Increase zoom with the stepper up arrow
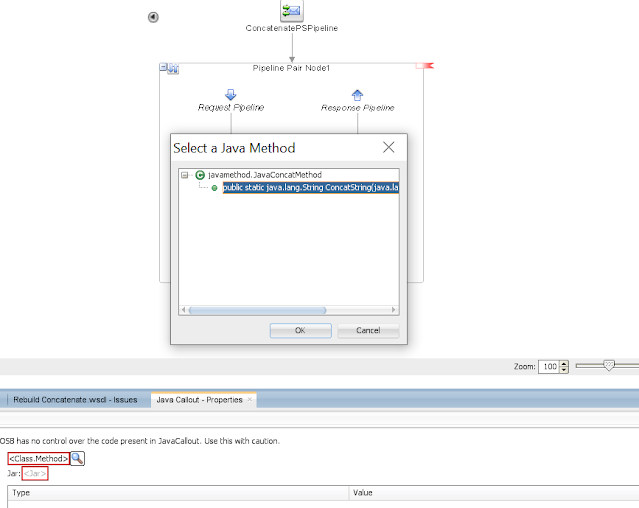The height and width of the screenshot is (508, 639). click(x=564, y=364)
